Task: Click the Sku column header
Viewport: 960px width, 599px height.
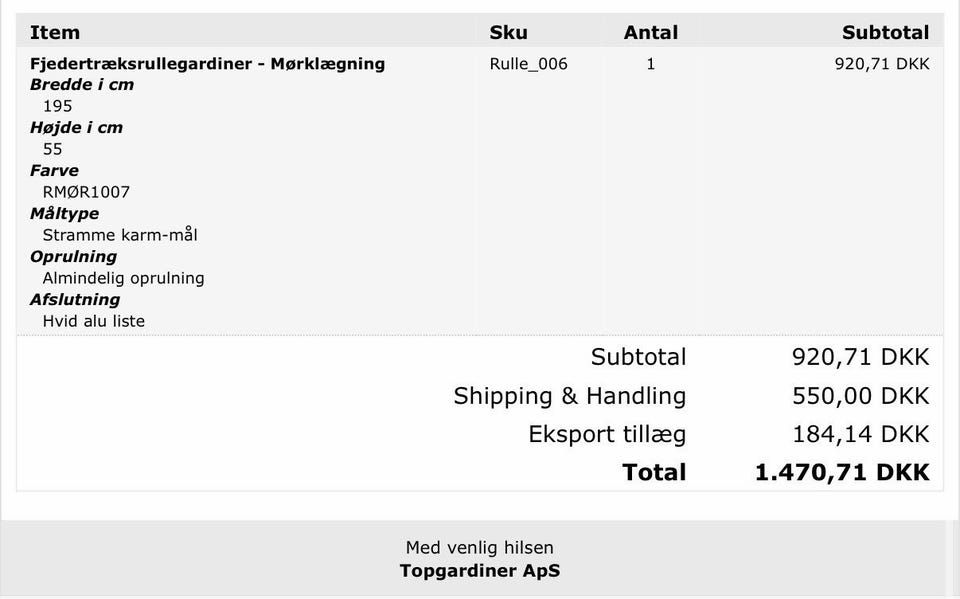Action: tap(508, 33)
